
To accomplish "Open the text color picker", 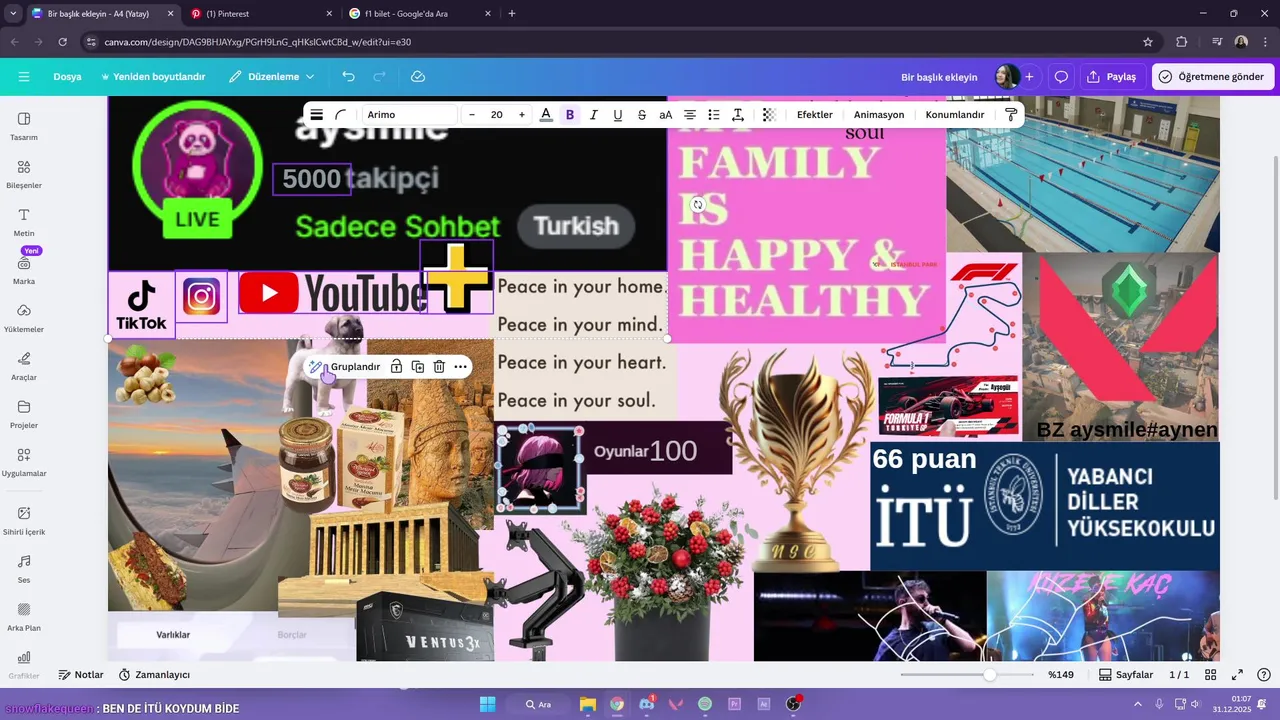I will pyautogui.click(x=546, y=115).
